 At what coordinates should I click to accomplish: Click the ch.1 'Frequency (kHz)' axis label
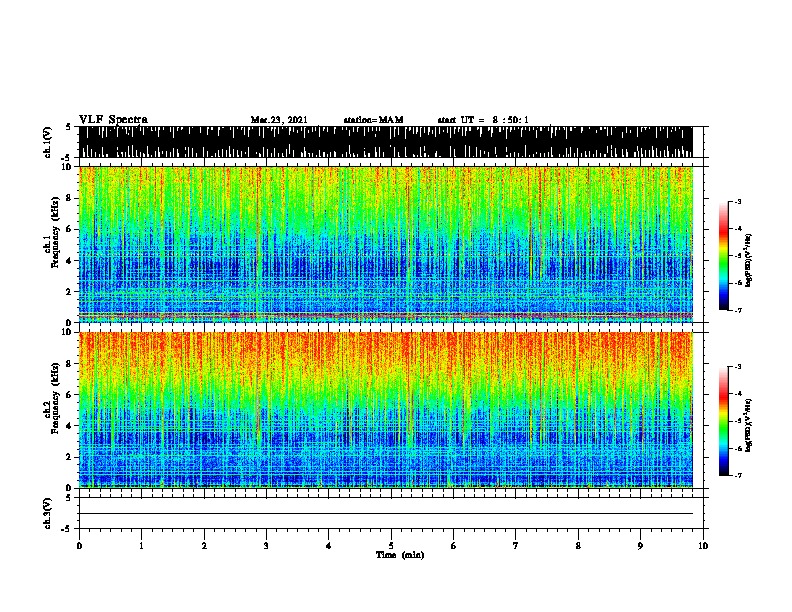(55, 232)
